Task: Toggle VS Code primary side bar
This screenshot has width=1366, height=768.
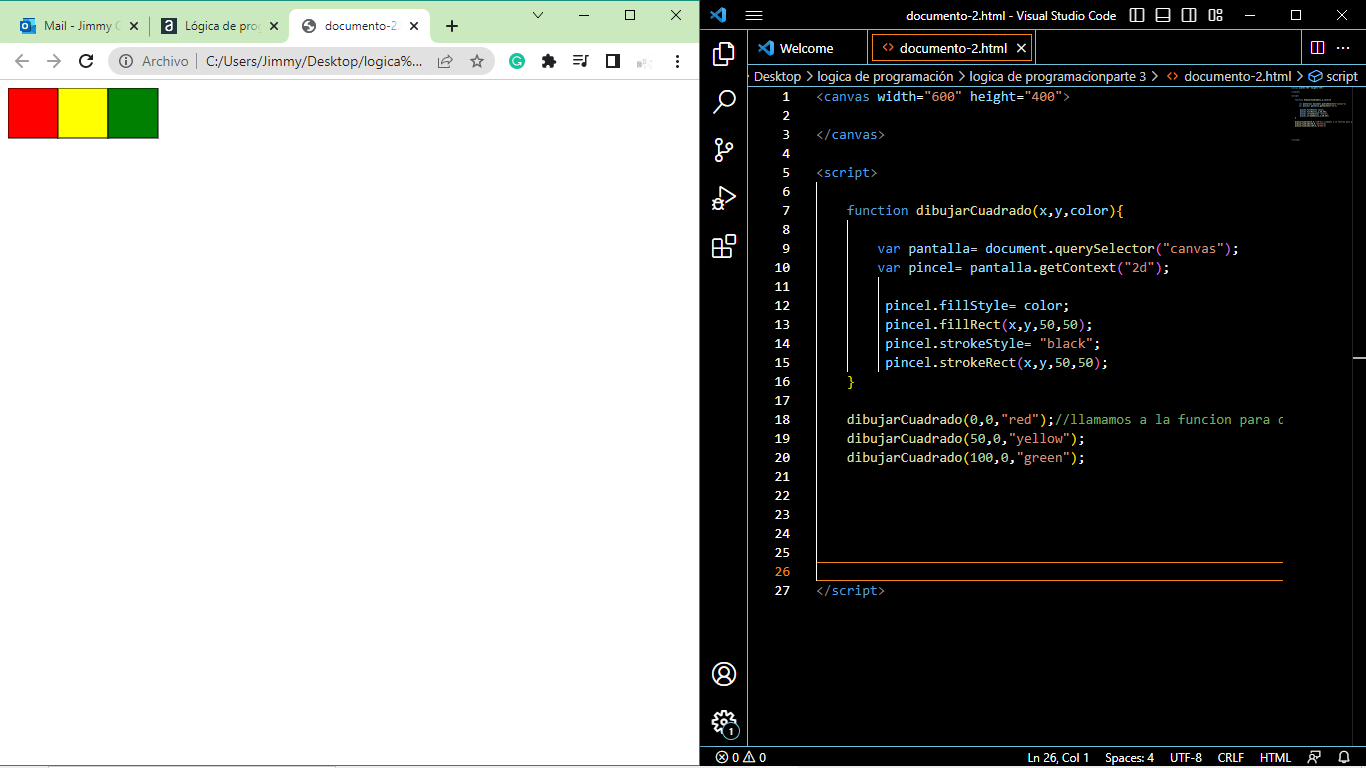Action: (1137, 15)
